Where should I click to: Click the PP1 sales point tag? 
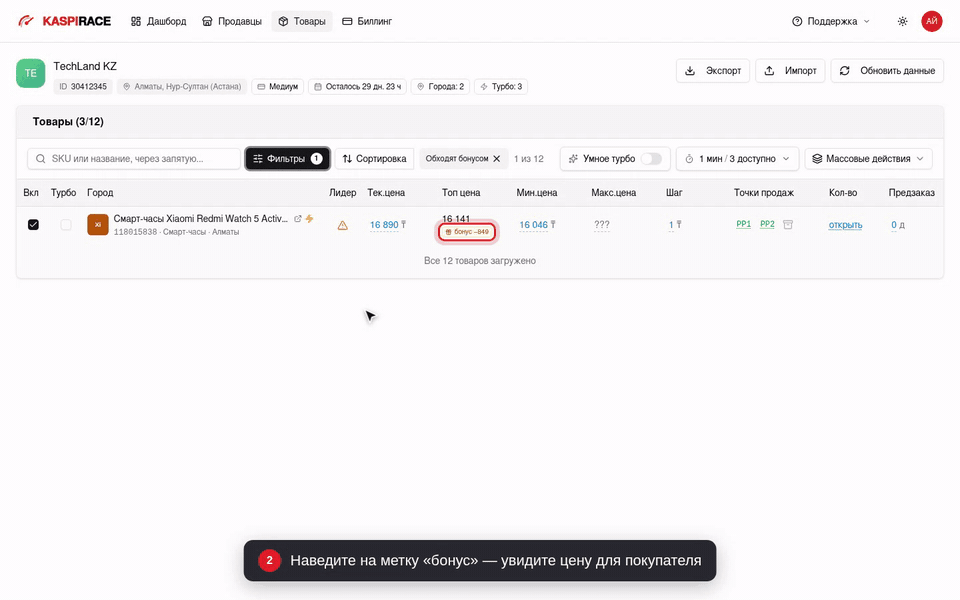[743, 224]
